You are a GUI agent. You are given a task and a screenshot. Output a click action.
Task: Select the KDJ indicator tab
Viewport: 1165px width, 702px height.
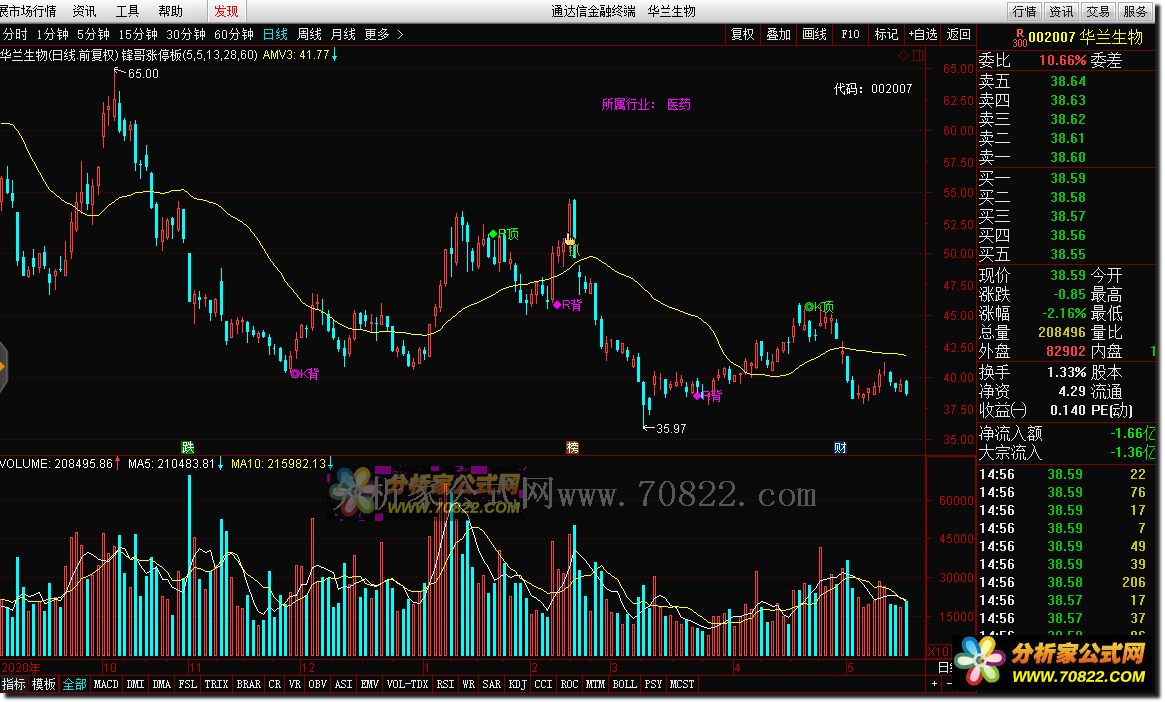[517, 684]
